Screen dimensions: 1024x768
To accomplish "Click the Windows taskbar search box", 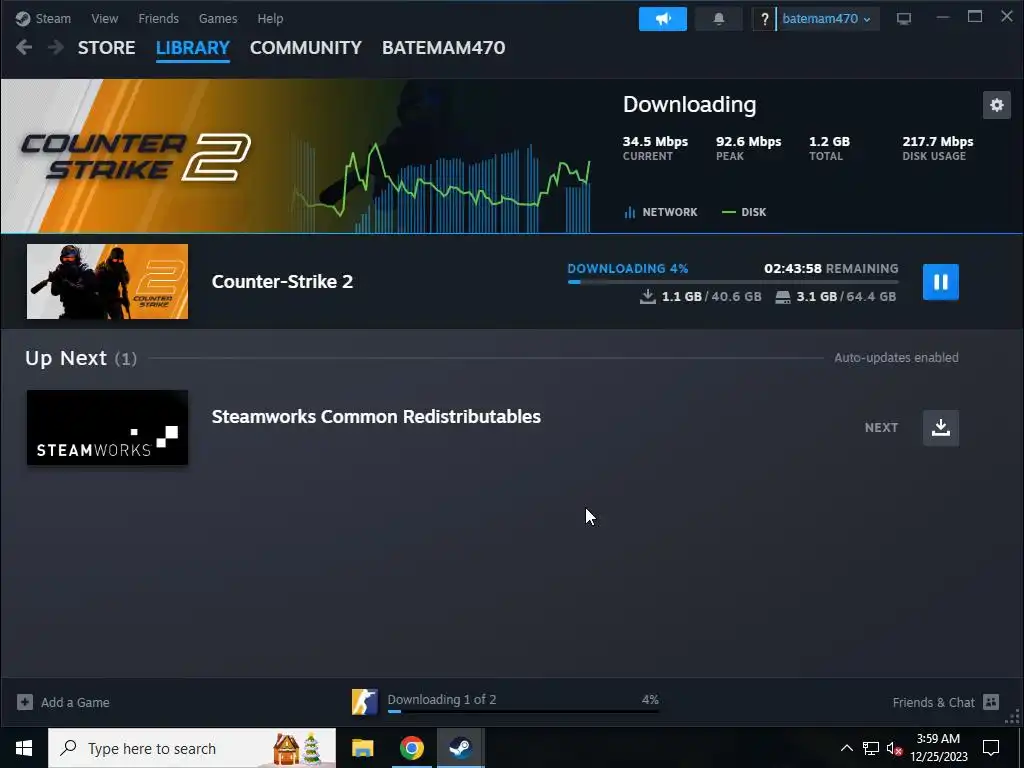I will pyautogui.click(x=192, y=748).
